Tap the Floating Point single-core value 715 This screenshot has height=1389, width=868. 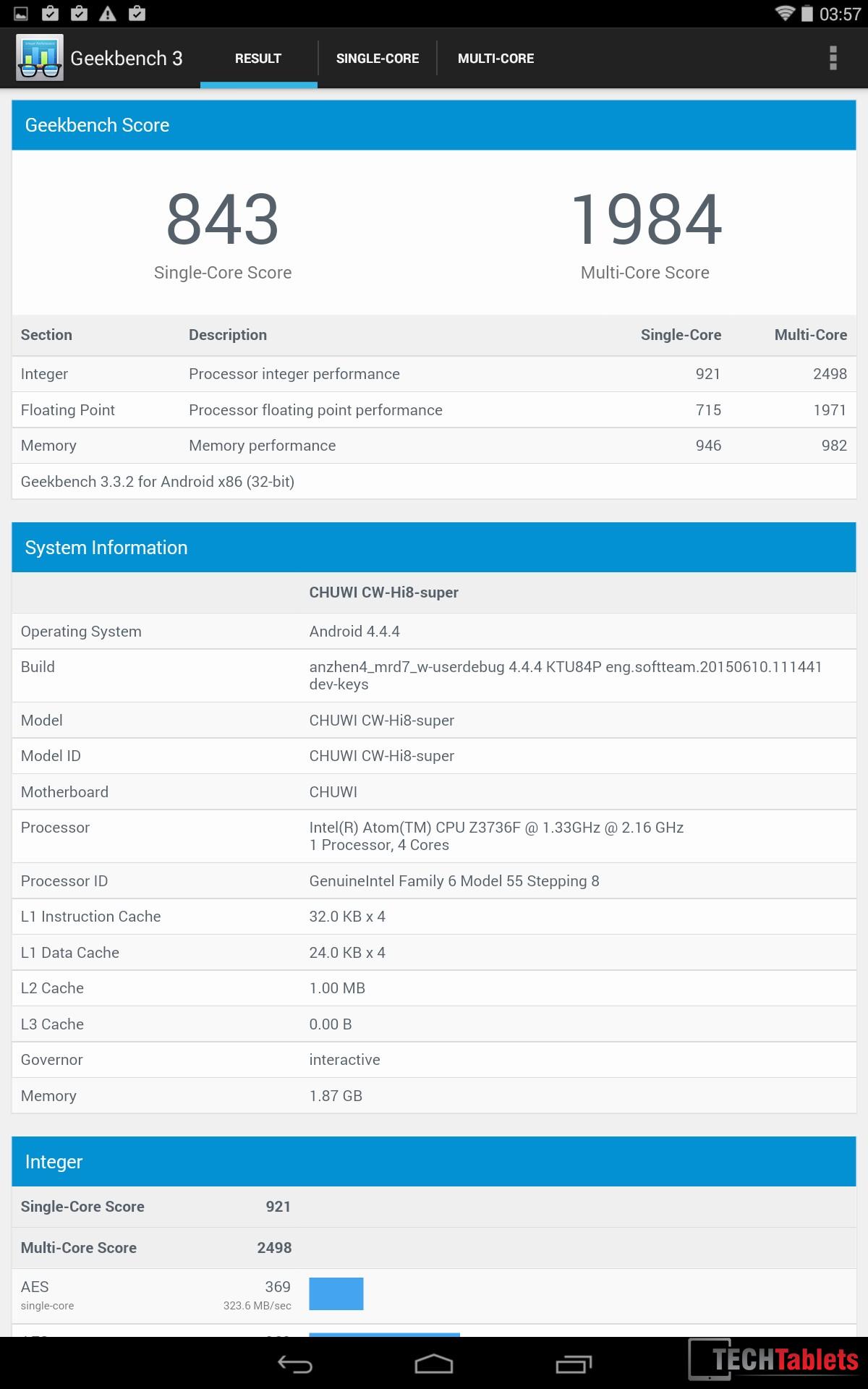click(x=708, y=410)
